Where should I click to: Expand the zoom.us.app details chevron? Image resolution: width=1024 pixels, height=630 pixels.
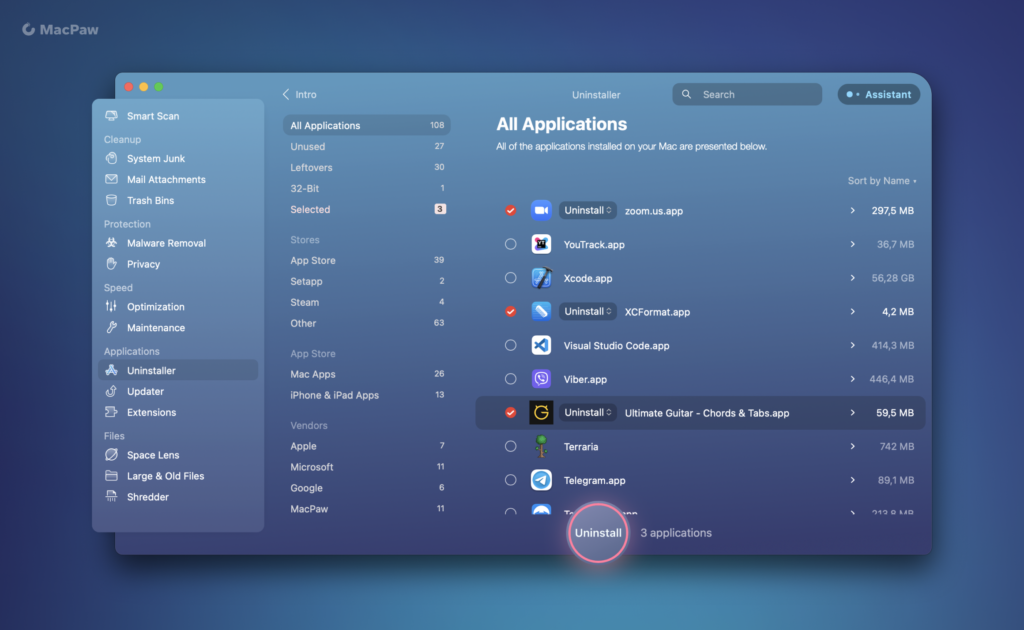(852, 210)
